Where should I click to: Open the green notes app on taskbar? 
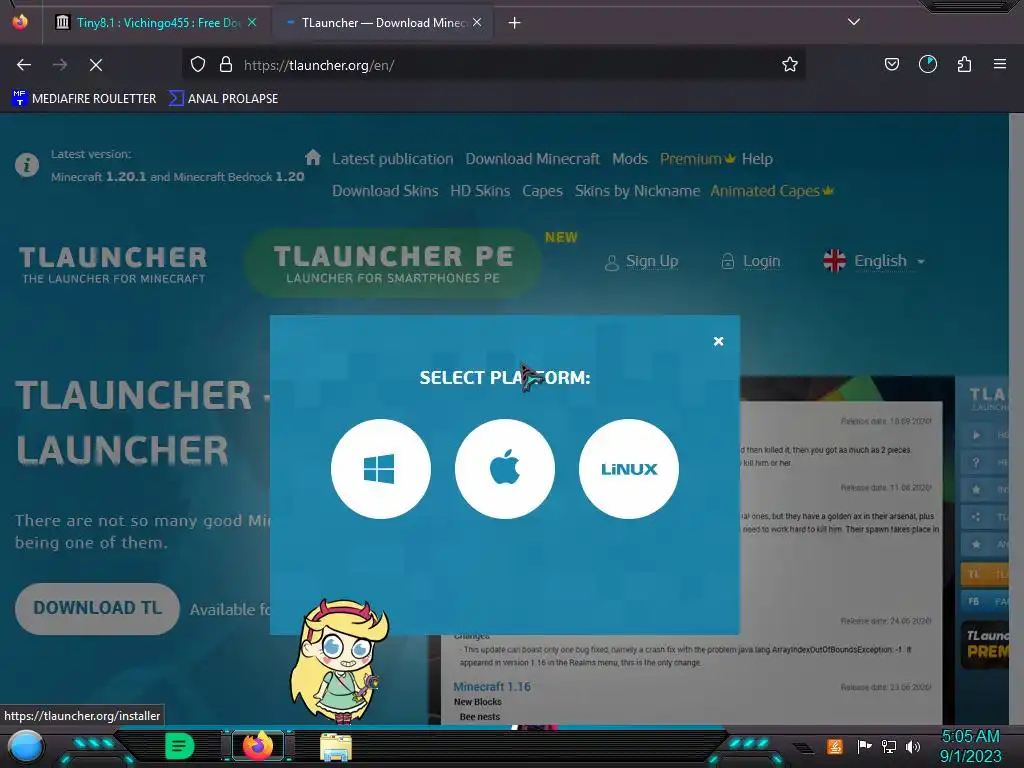(179, 746)
